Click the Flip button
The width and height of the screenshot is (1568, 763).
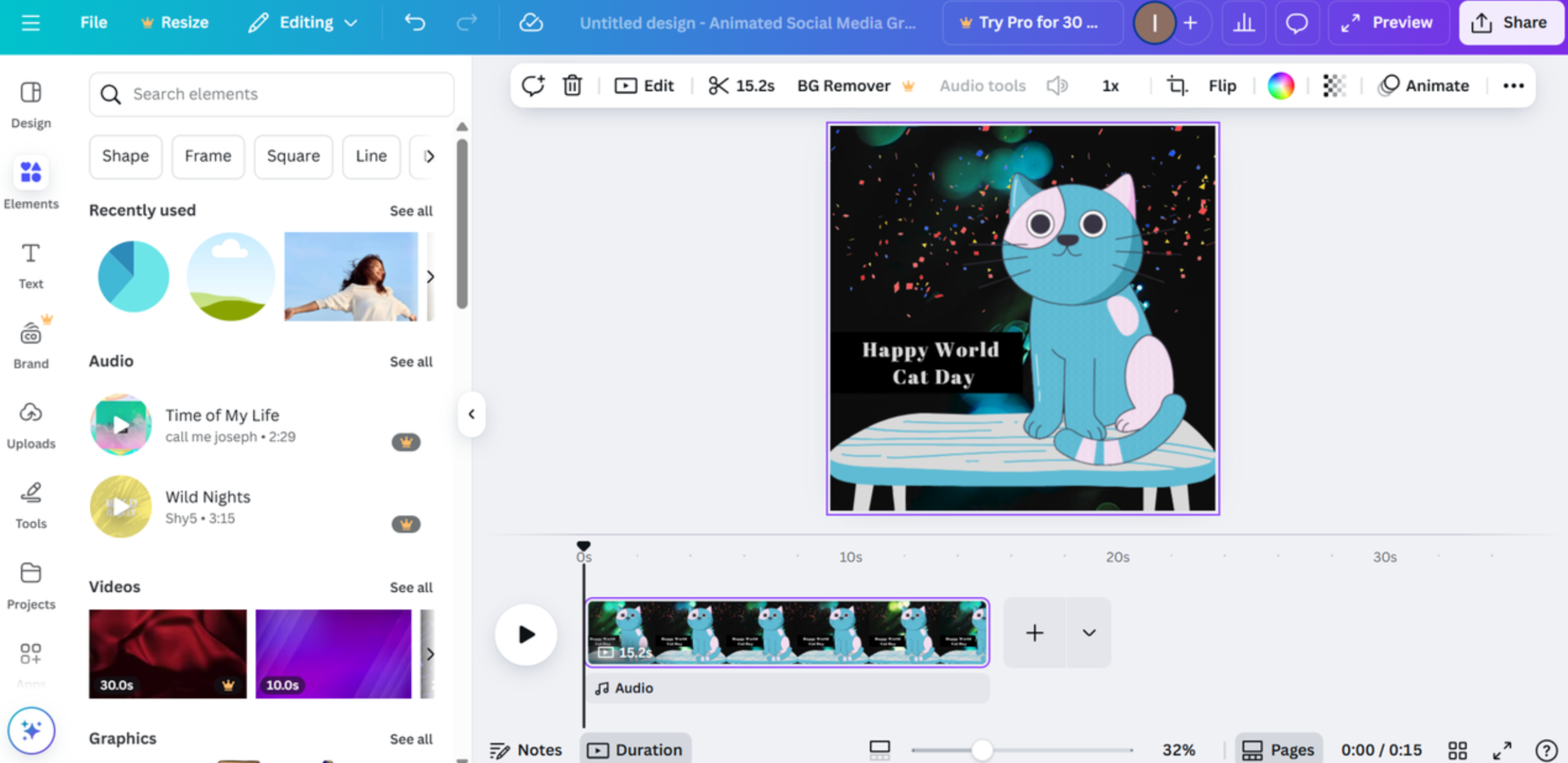[x=1222, y=86]
